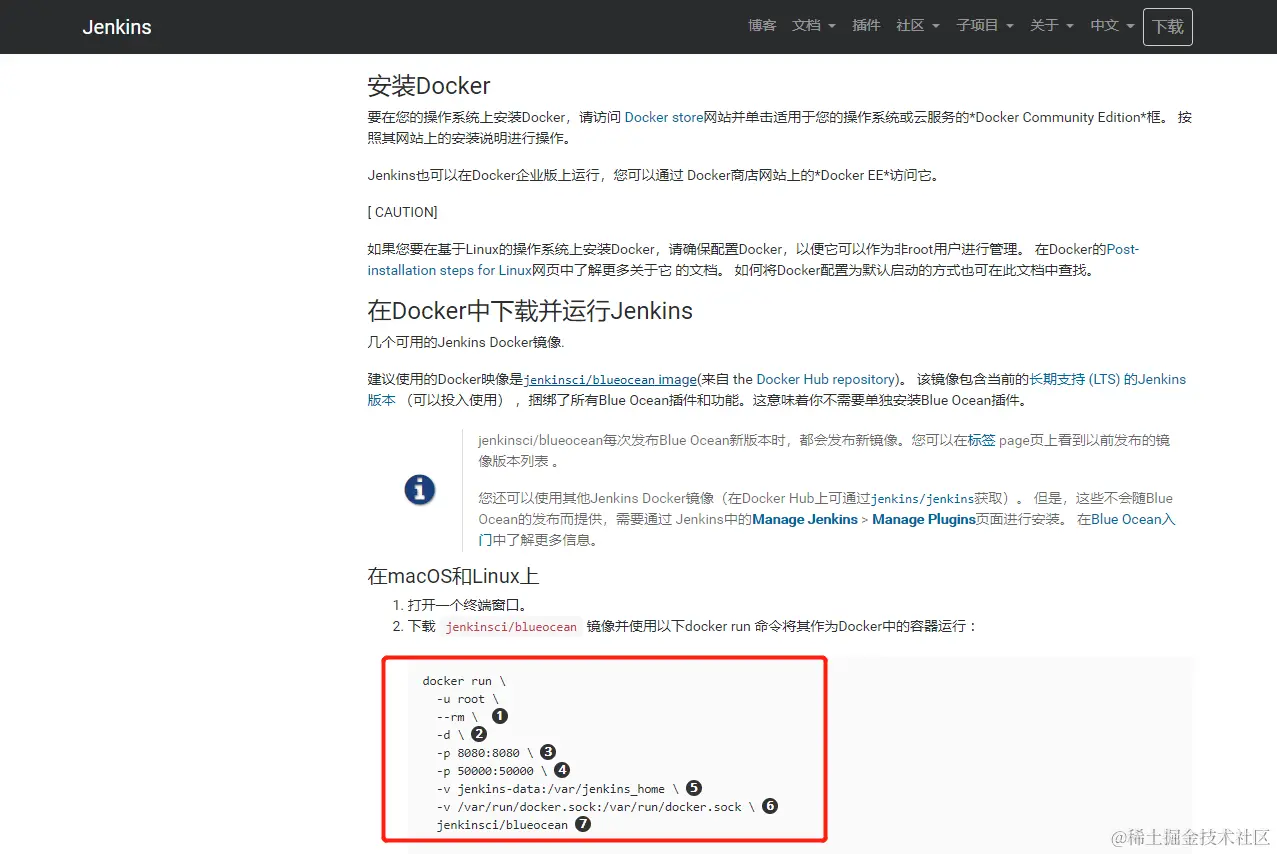Click the [ CAUTION] text
Screen dimensions: 1277x854
point(403,212)
